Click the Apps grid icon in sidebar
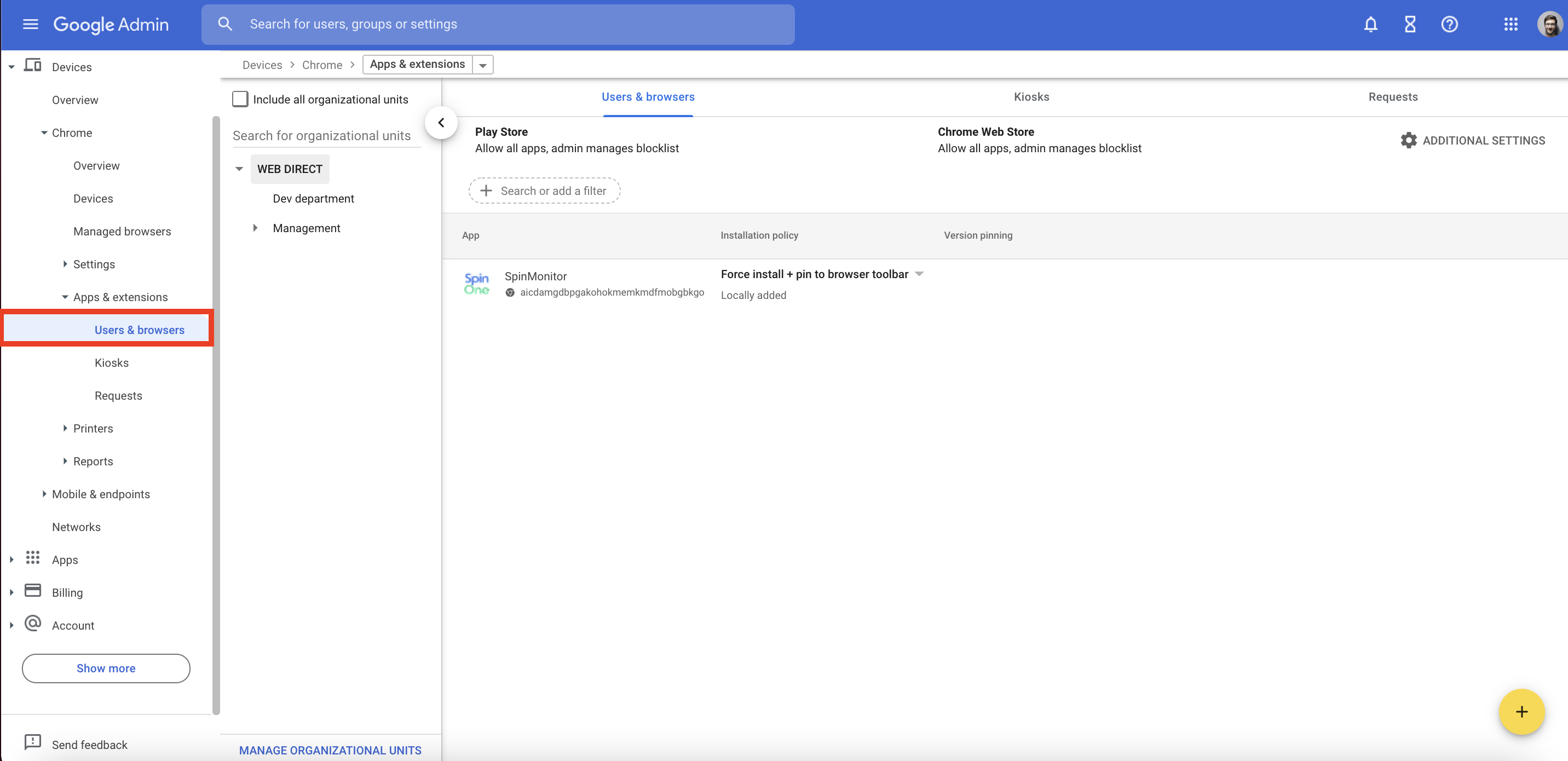Viewport: 1568px width, 761px height. click(32, 558)
